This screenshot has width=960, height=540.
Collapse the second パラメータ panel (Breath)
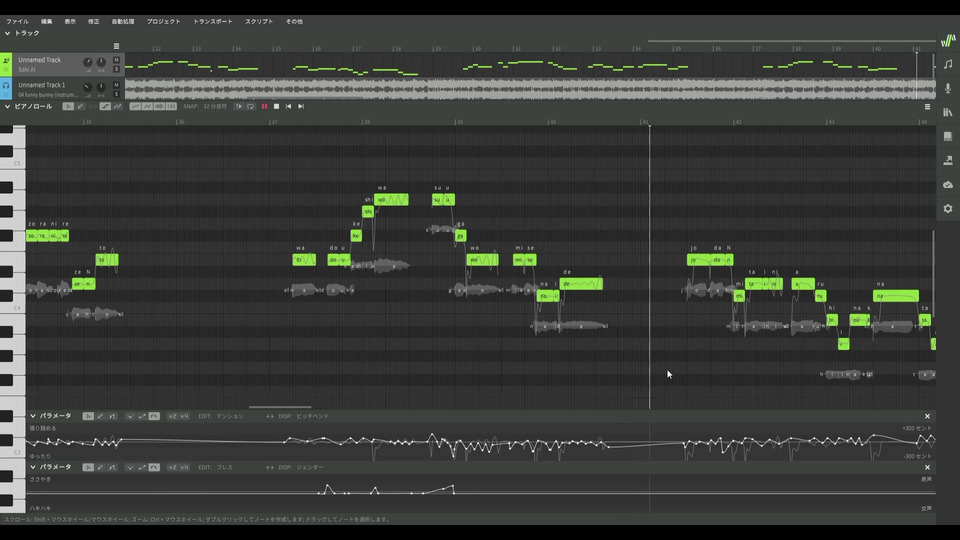33,467
